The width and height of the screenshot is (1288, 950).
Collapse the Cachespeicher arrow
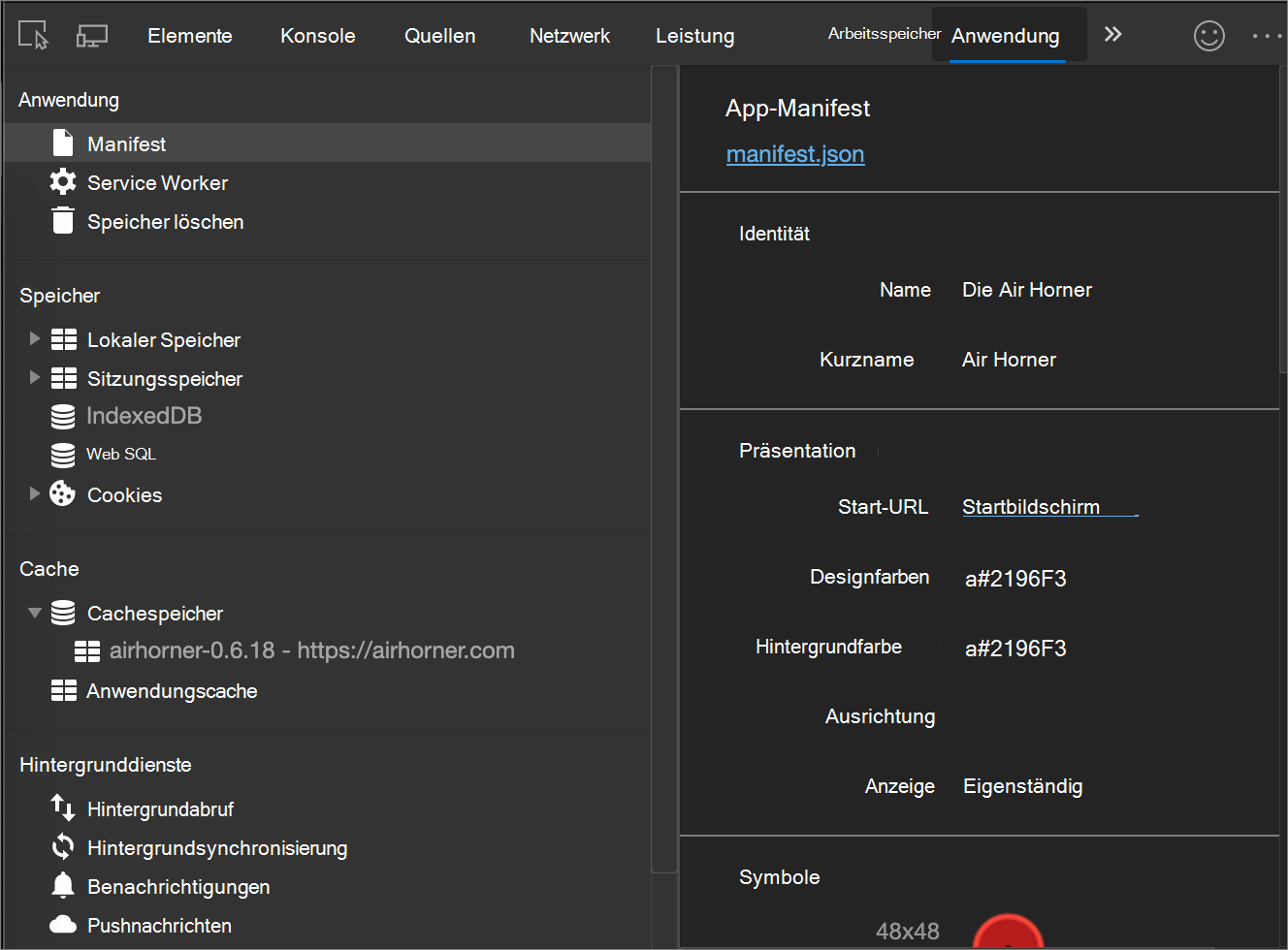point(35,613)
